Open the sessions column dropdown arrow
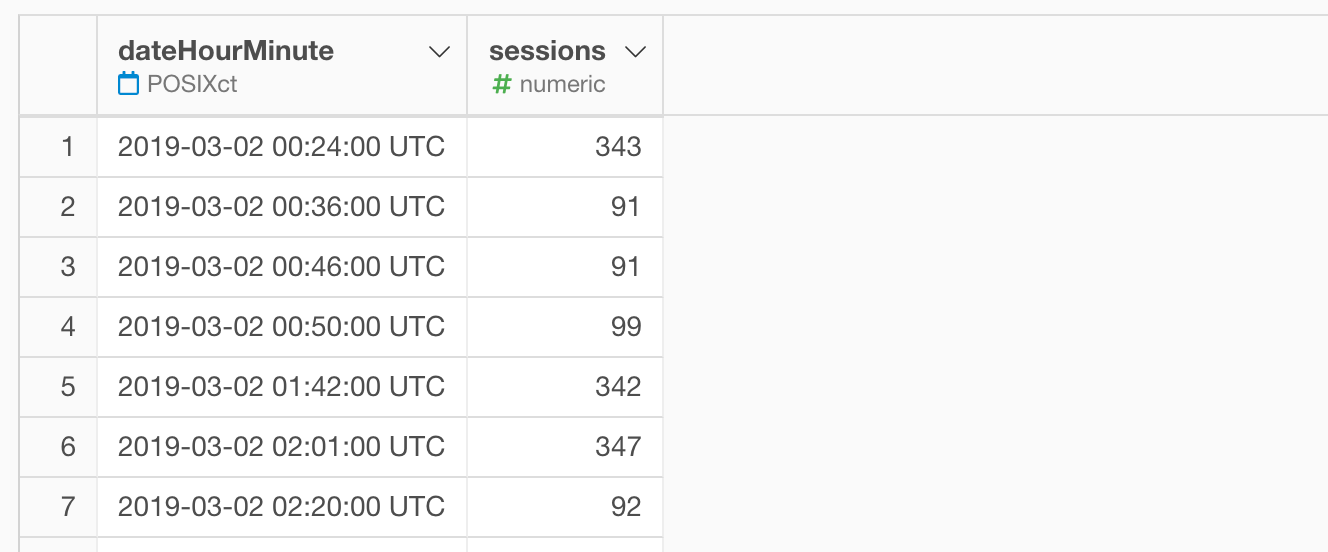The height and width of the screenshot is (552, 1328). click(634, 52)
